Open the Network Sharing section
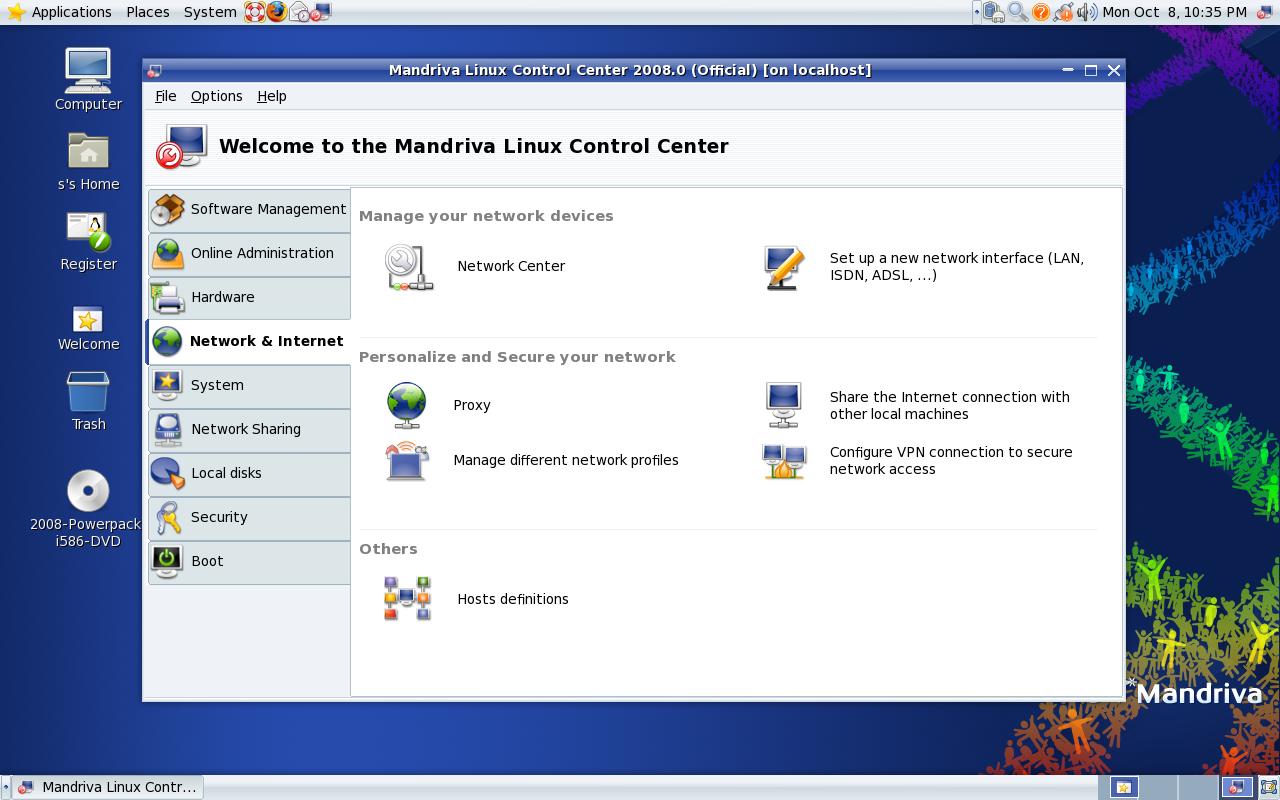 click(x=249, y=429)
